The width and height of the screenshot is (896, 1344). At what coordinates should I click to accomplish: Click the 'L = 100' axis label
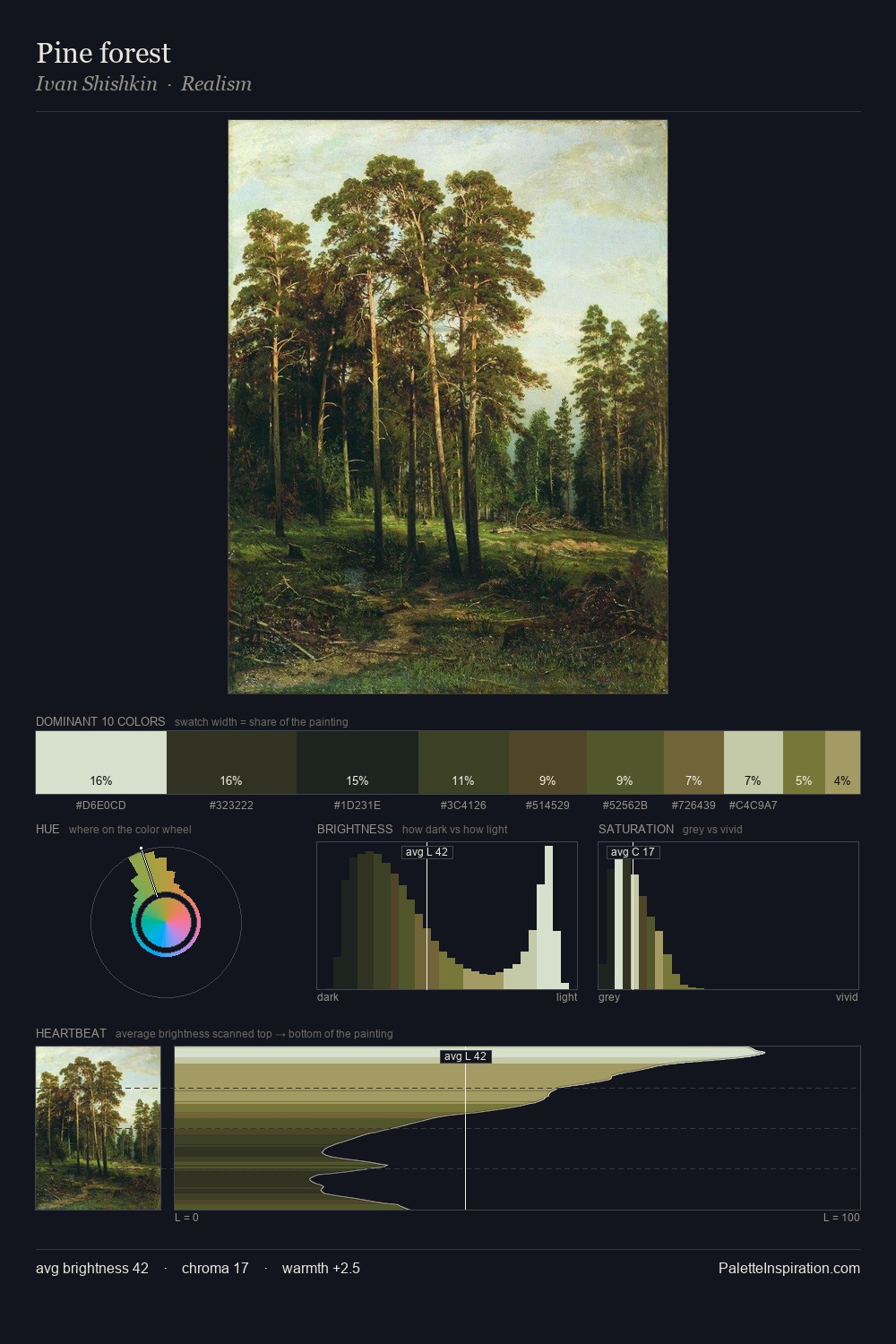click(x=841, y=1218)
